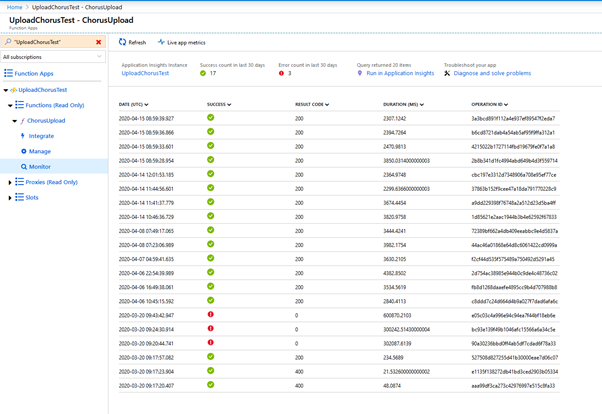This screenshot has height=414, width=602.
Task: Select Monitor in the function tree
Action: 40,167
